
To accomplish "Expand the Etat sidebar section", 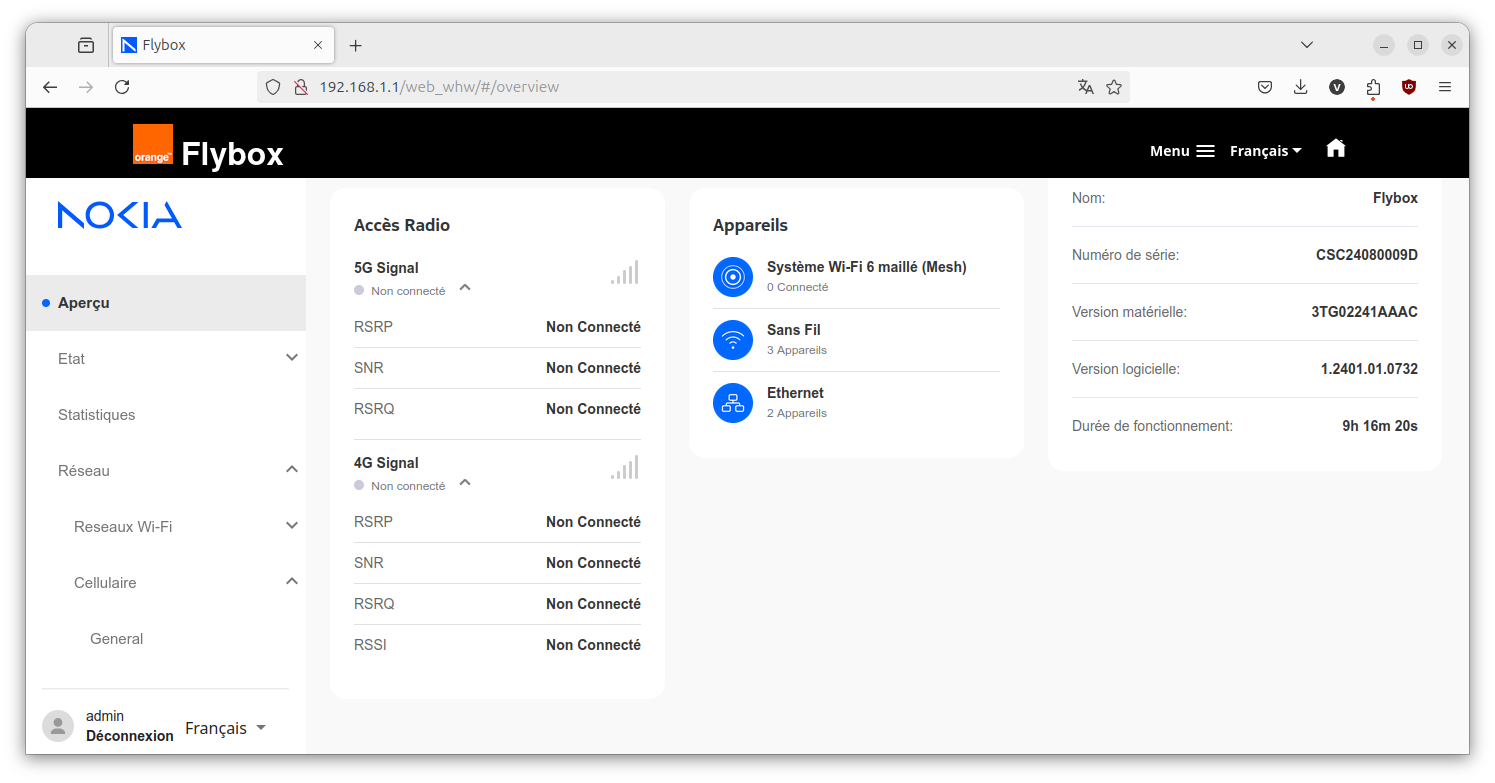I will 166,359.
